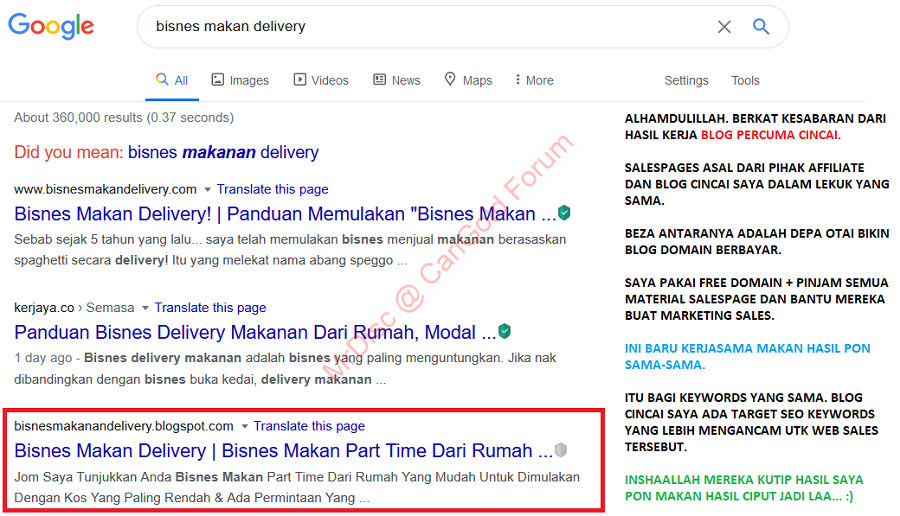Click the blue magnifier search icon
900x516 pixels.
761,26
